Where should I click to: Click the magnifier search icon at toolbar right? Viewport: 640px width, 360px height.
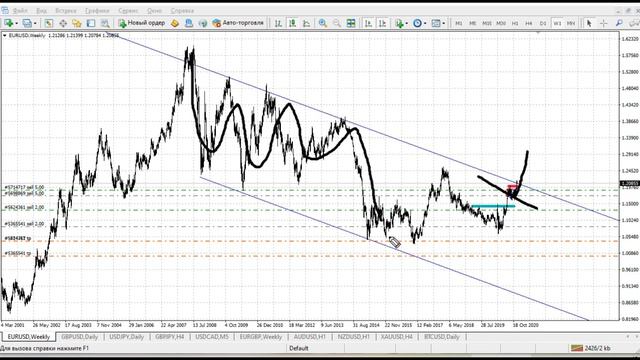point(619,23)
